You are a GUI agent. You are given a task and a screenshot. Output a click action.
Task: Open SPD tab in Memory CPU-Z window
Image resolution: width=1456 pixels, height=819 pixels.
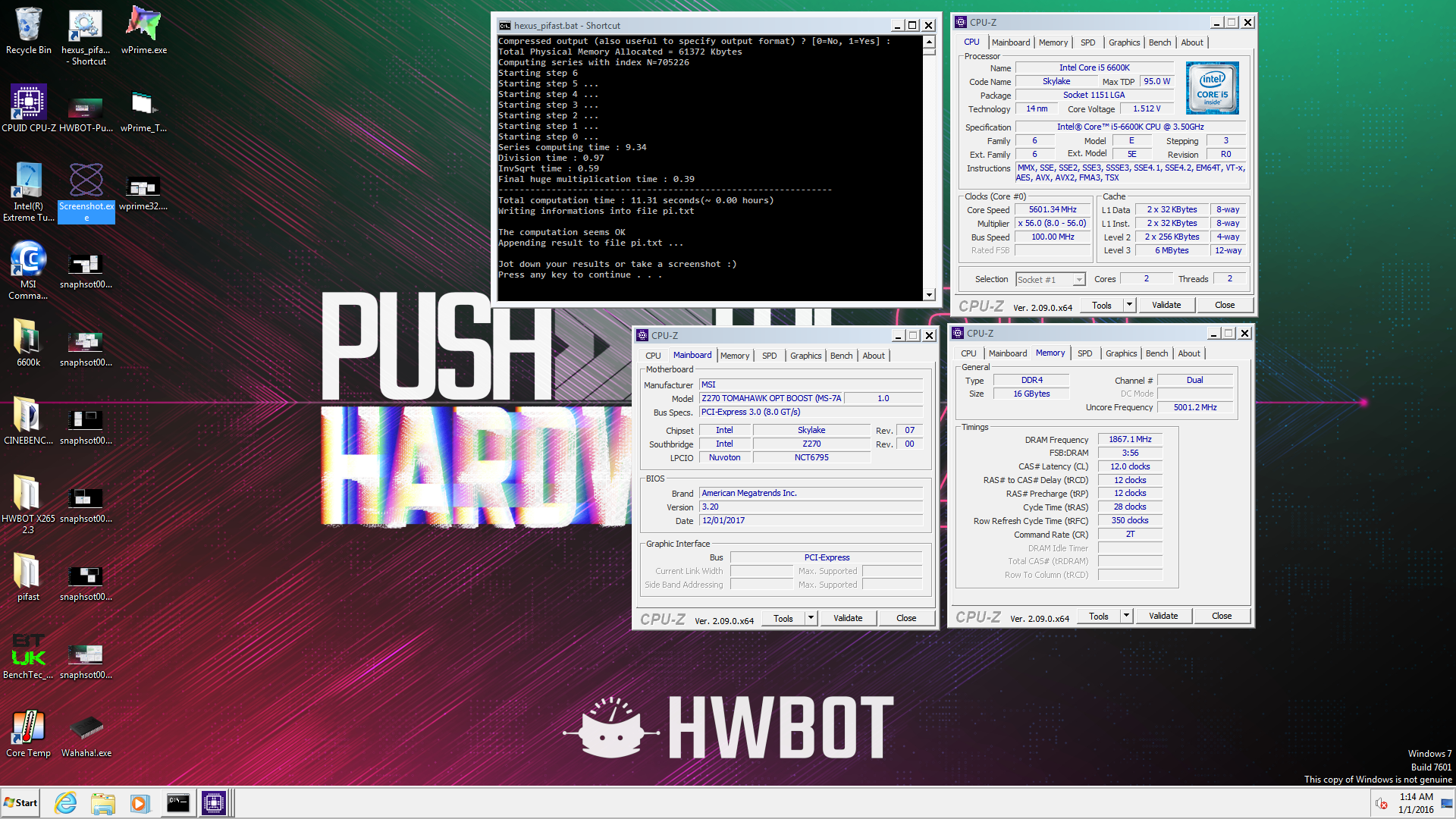(1084, 353)
